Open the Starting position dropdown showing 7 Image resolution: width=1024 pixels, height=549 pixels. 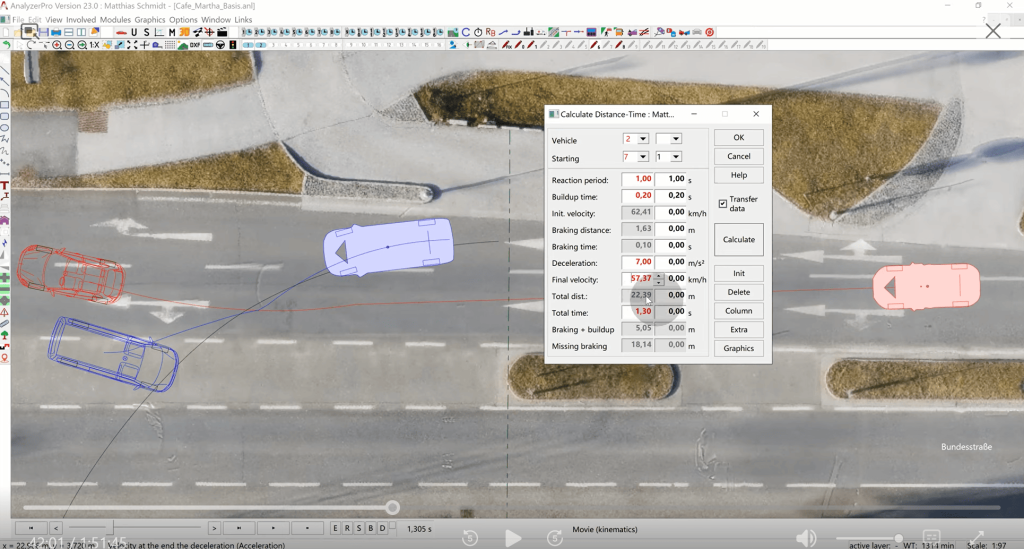pyautogui.click(x=642, y=157)
